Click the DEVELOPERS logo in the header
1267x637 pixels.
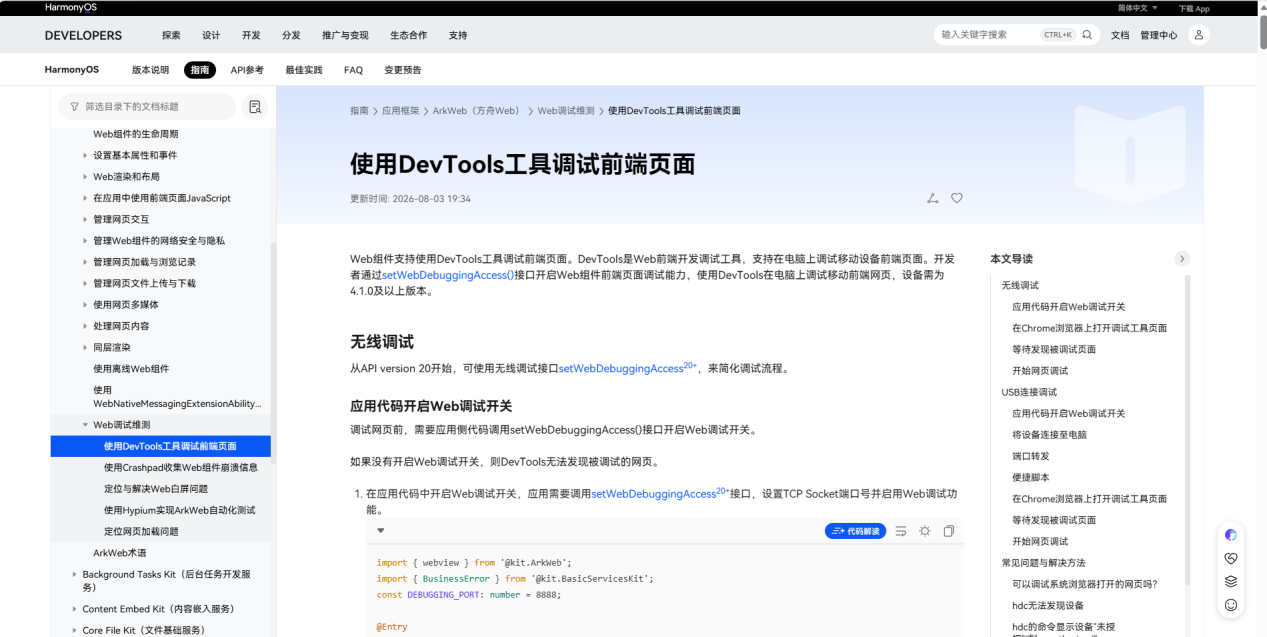click(x=83, y=35)
